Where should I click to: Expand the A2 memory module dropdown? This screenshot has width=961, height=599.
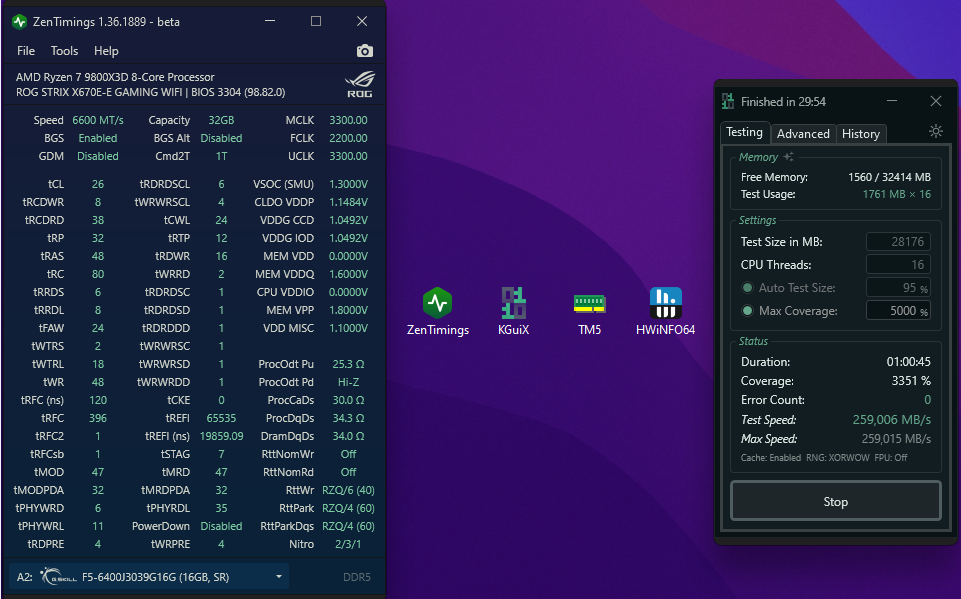[279, 576]
